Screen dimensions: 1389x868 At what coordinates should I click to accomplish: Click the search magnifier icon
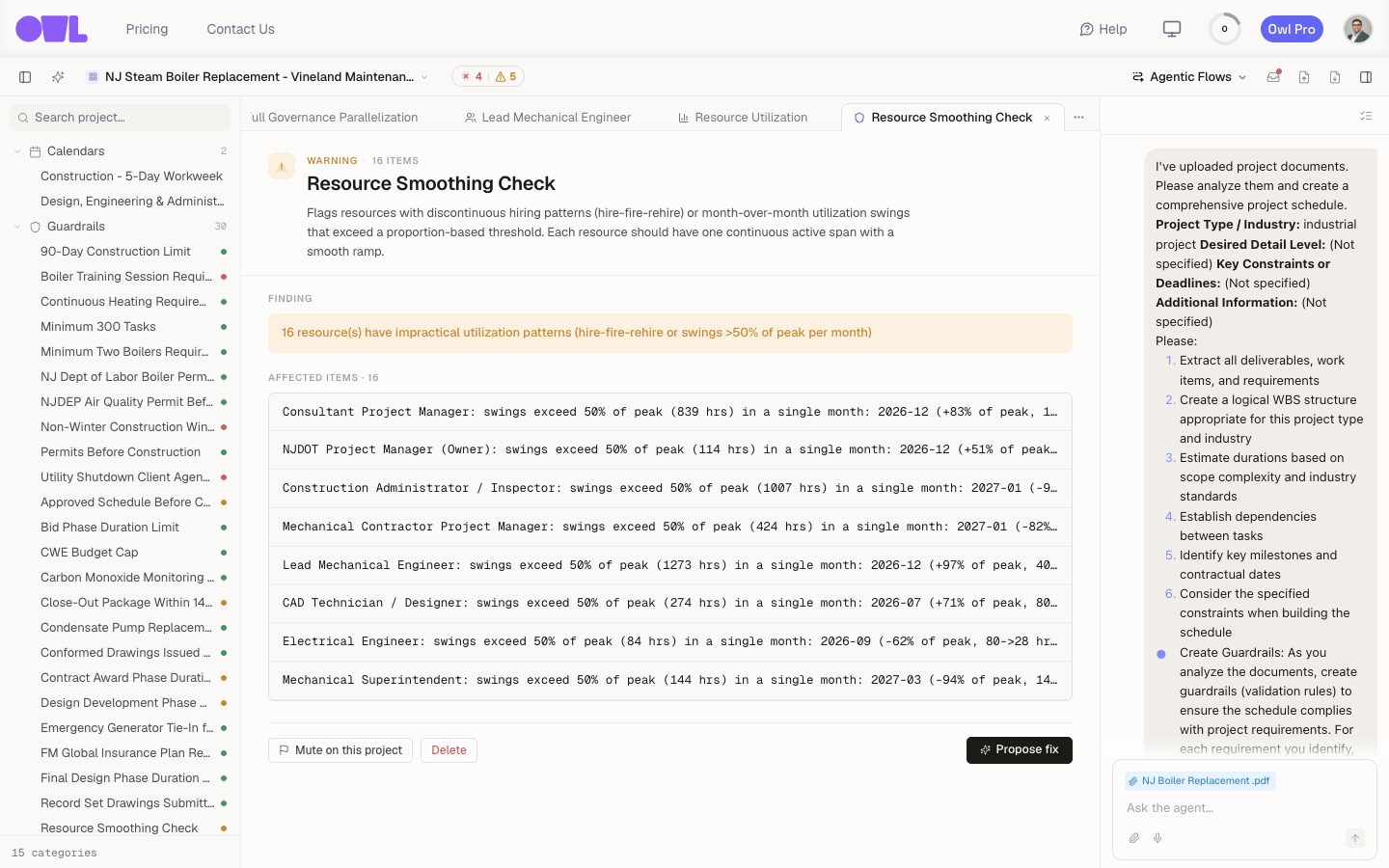[22, 118]
